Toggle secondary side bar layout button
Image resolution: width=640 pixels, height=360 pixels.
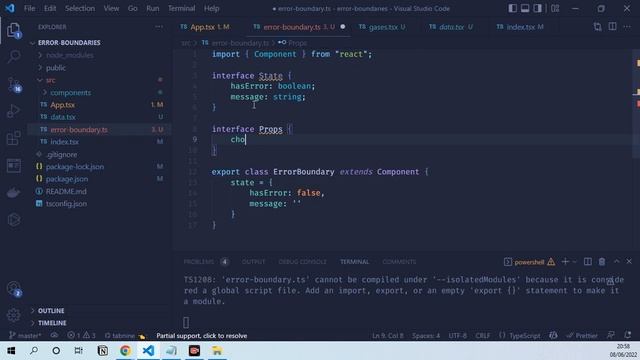pyautogui.click(x=538, y=9)
